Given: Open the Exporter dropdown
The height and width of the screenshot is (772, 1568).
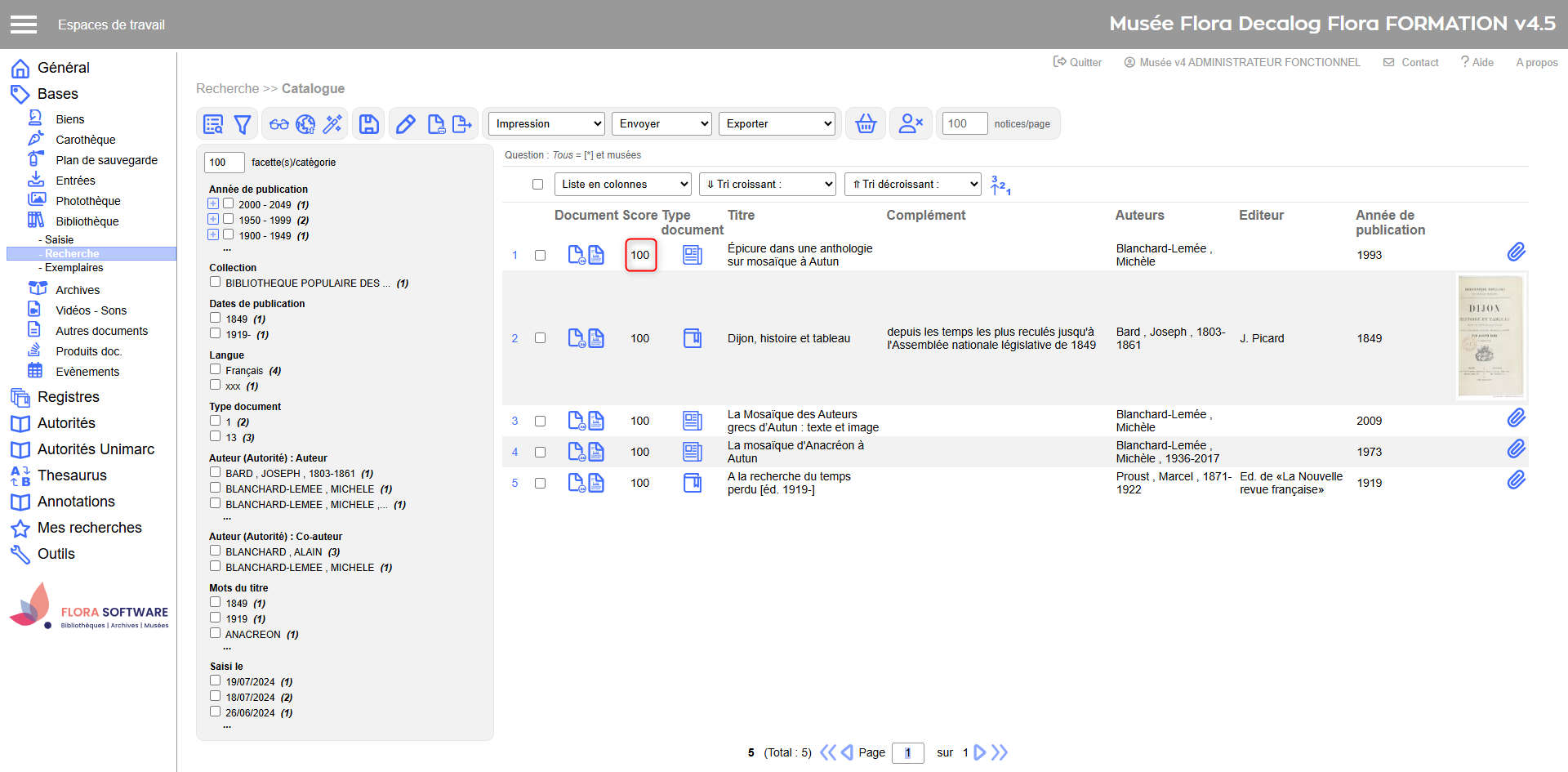Looking at the screenshot, I should (777, 124).
